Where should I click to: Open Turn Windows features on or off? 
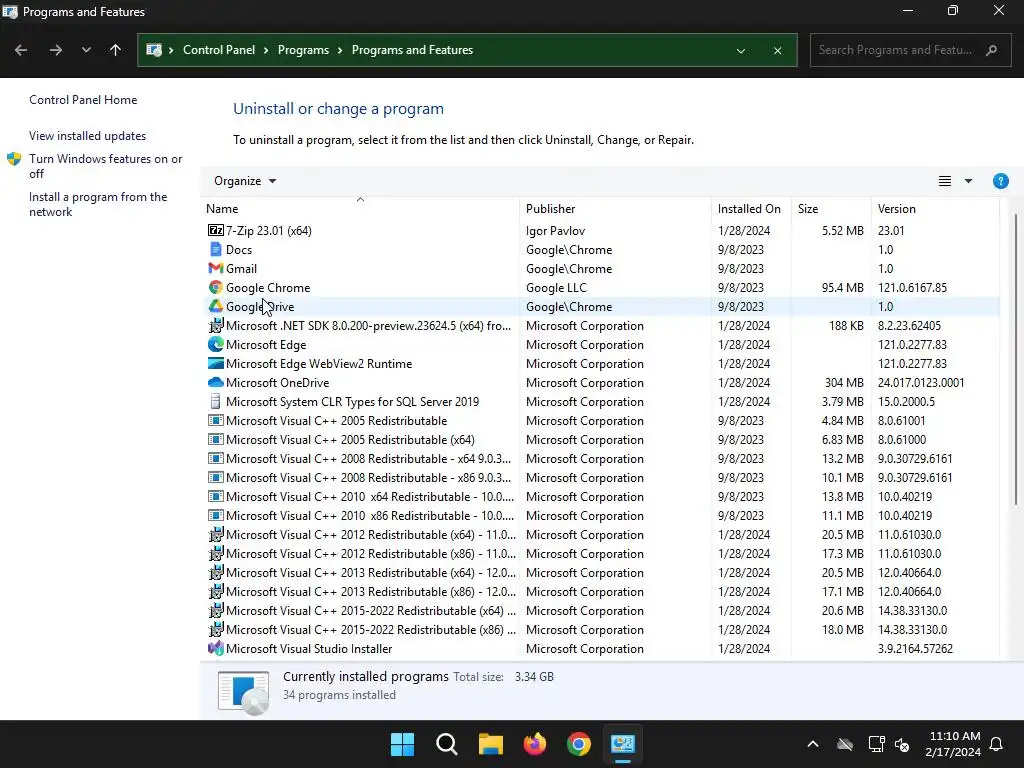(105, 166)
